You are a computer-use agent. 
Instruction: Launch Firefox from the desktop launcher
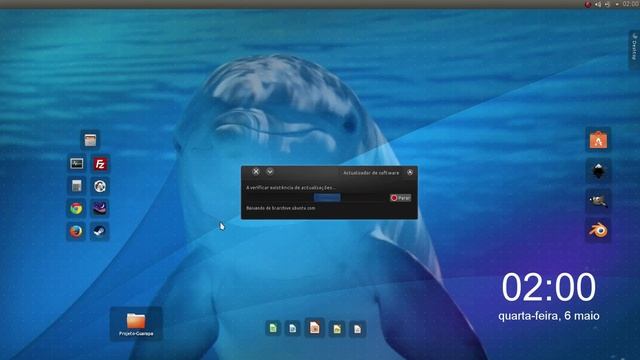pos(76,231)
